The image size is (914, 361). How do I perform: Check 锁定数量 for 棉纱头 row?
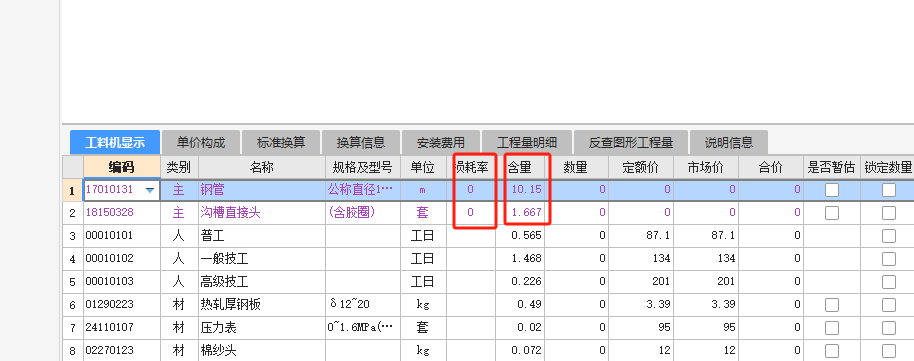[x=888, y=351]
